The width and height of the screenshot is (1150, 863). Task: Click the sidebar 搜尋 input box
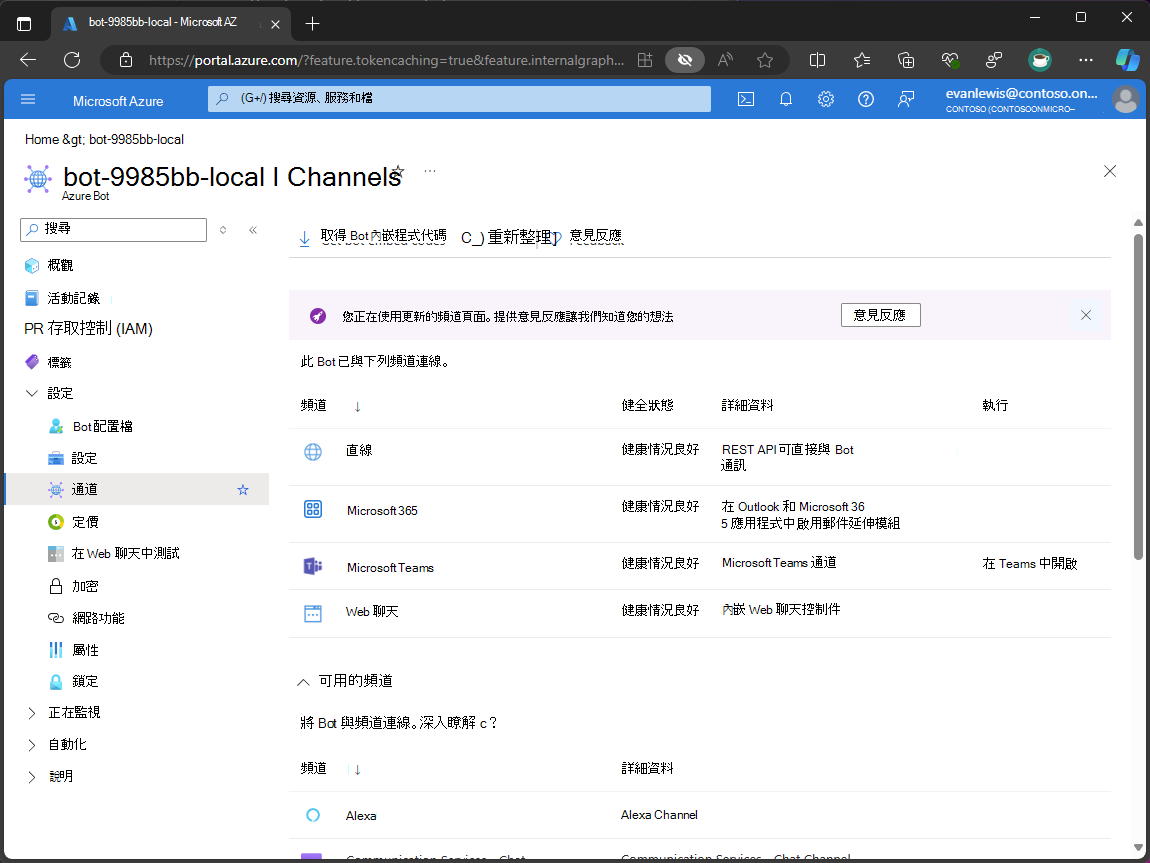114,229
